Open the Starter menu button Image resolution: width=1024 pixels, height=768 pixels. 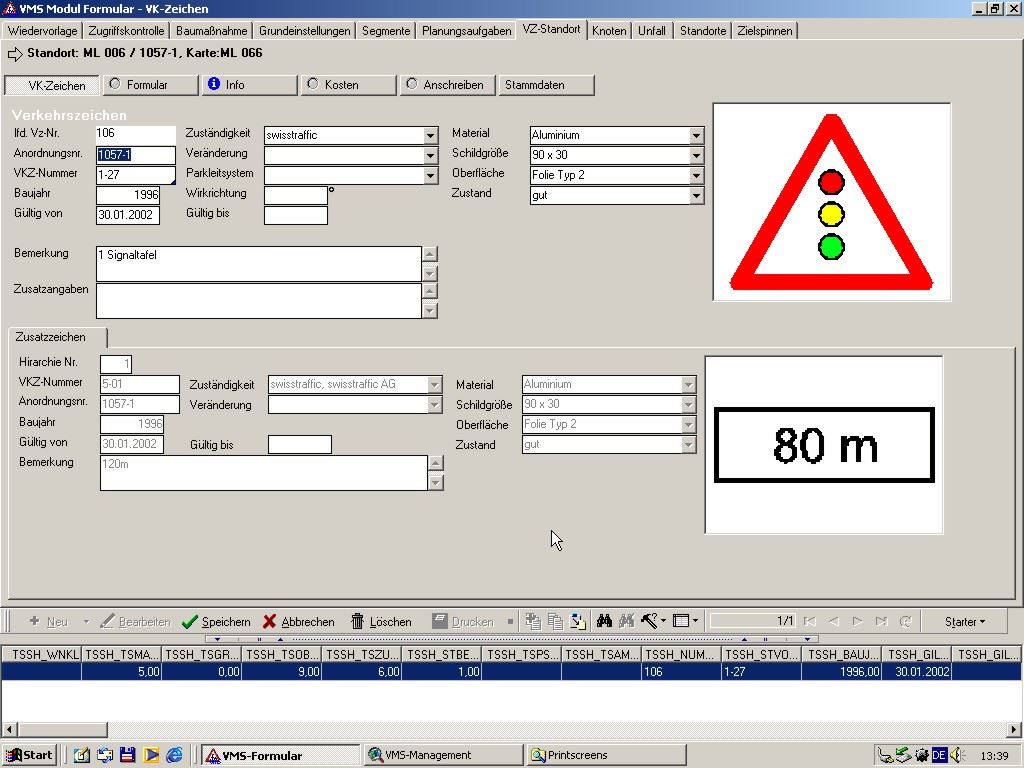click(965, 621)
